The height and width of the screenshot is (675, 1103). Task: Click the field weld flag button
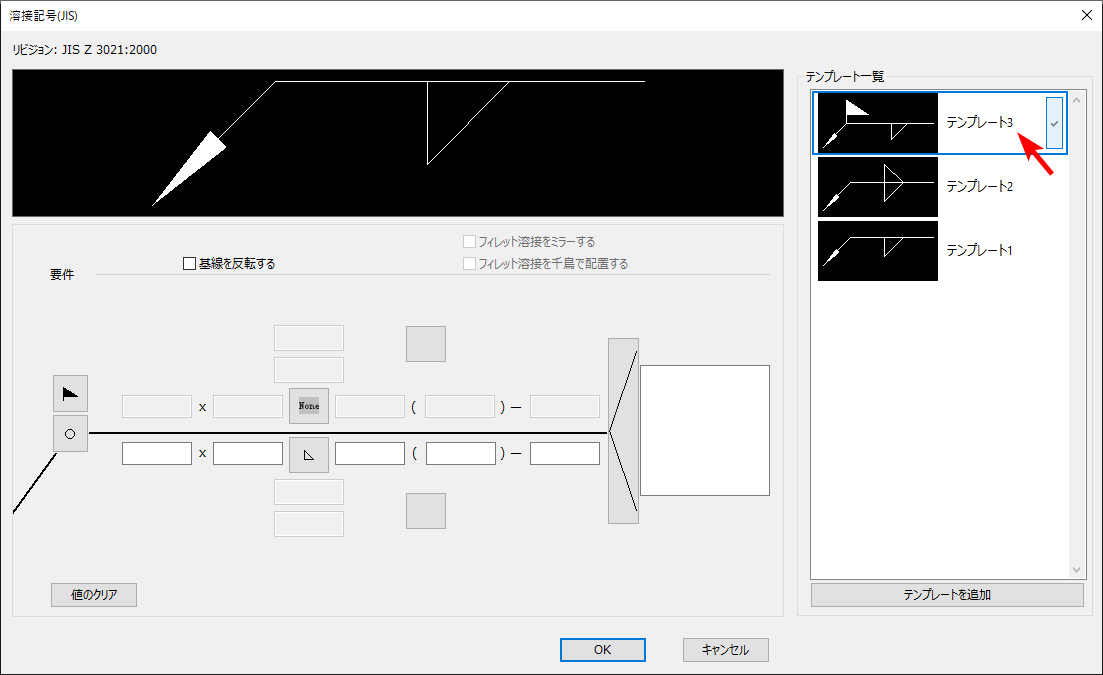pos(70,394)
